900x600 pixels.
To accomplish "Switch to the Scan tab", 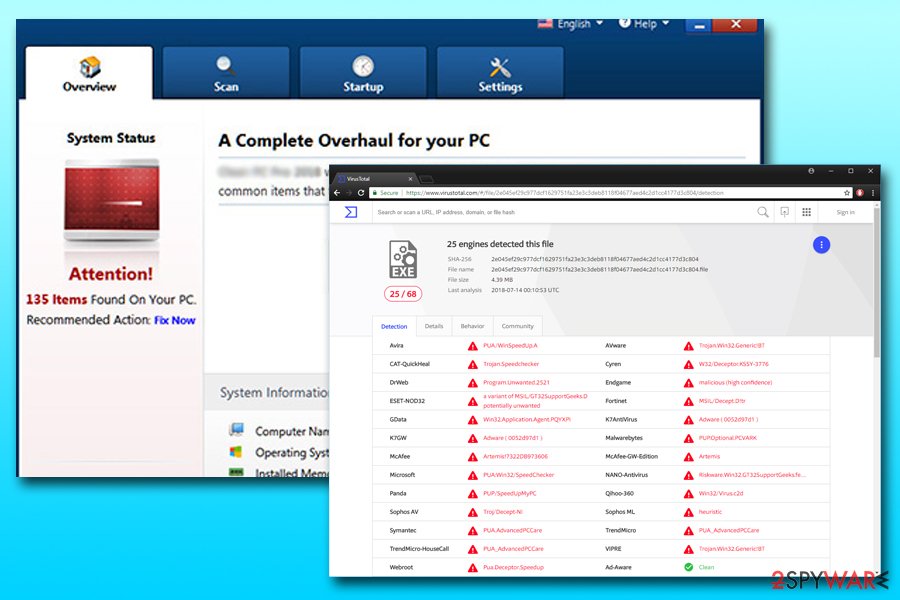I will tap(226, 73).
